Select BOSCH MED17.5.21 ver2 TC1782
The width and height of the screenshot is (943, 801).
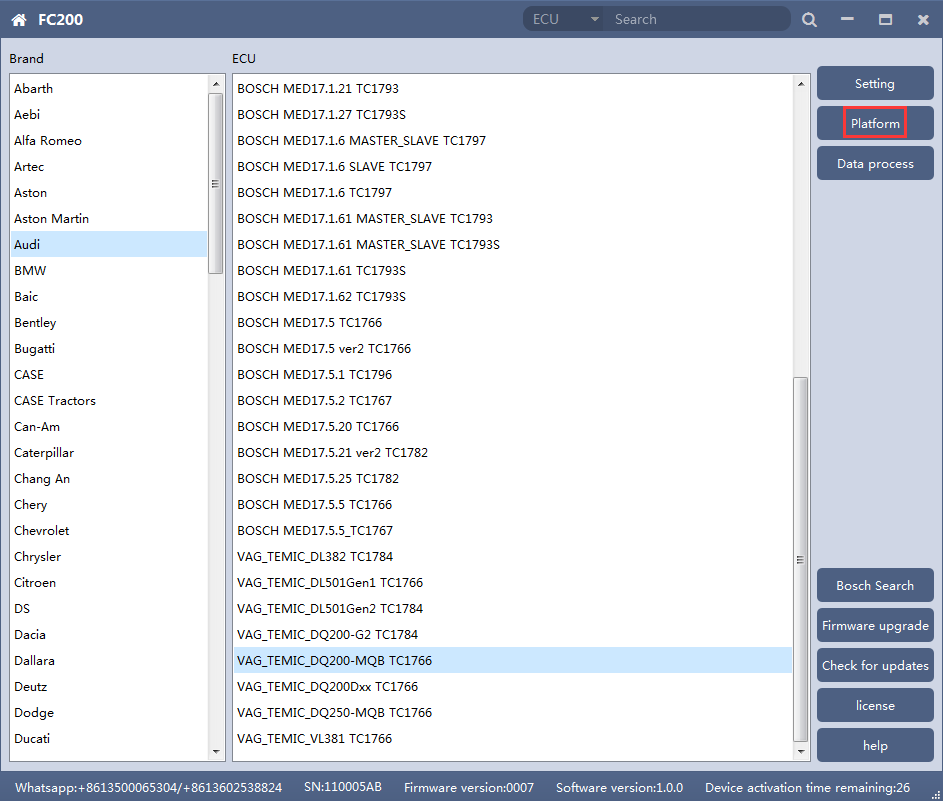(513, 453)
